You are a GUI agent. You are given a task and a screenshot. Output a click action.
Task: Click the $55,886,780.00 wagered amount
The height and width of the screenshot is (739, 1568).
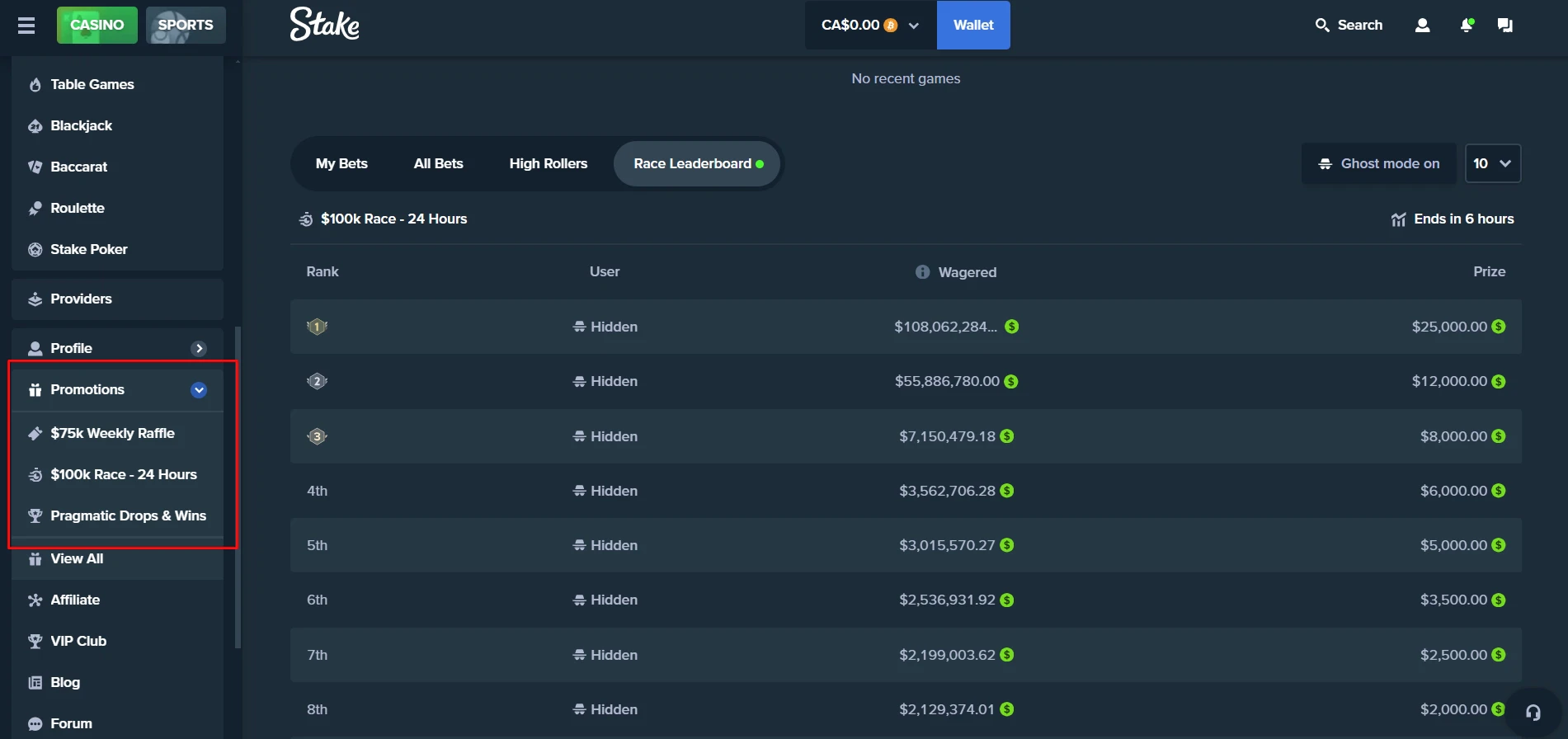click(947, 381)
